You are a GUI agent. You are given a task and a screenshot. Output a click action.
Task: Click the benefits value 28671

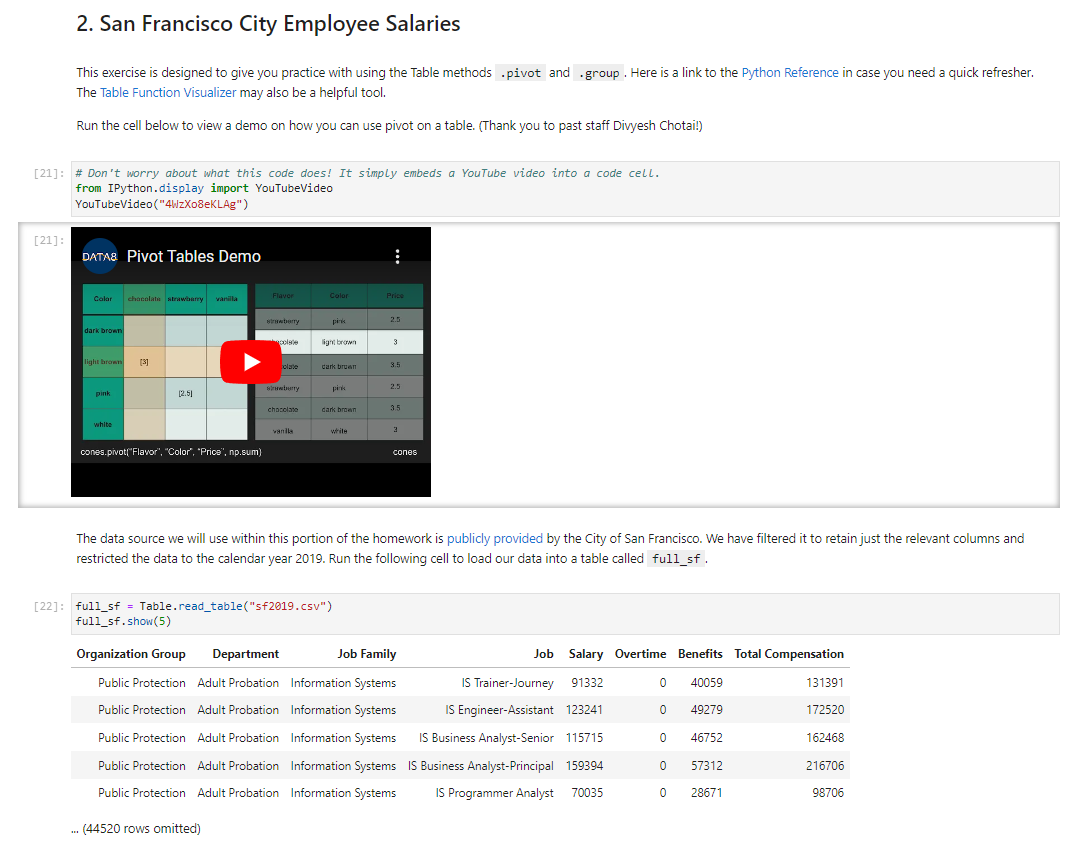706,793
